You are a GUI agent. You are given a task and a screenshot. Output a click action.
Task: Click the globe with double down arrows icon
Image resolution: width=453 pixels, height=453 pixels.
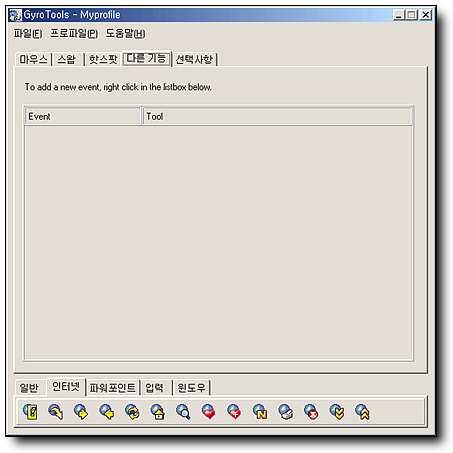point(337,412)
